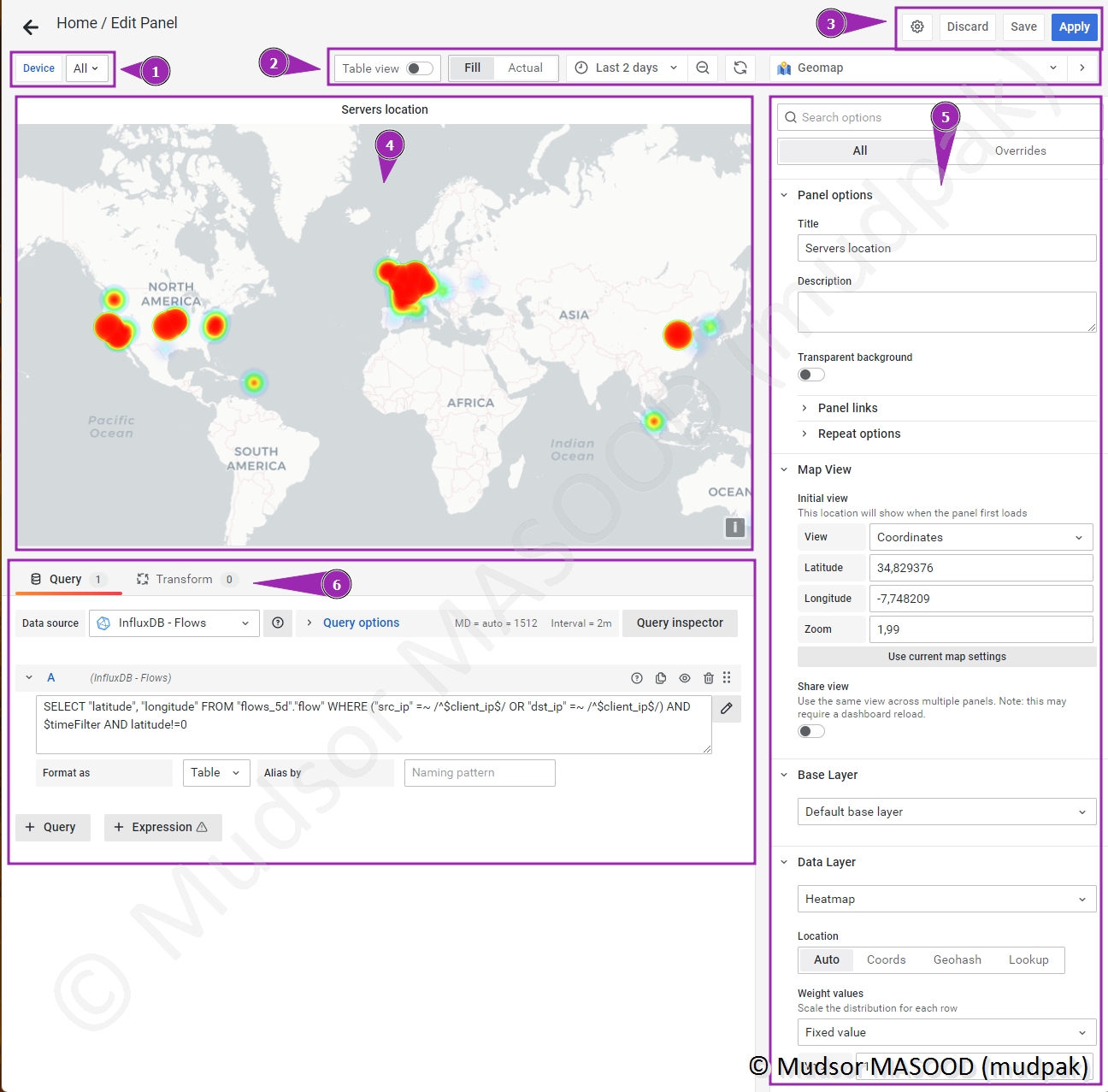1108x1092 pixels.
Task: Click the Search options input field
Action: pyautogui.click(x=863, y=117)
